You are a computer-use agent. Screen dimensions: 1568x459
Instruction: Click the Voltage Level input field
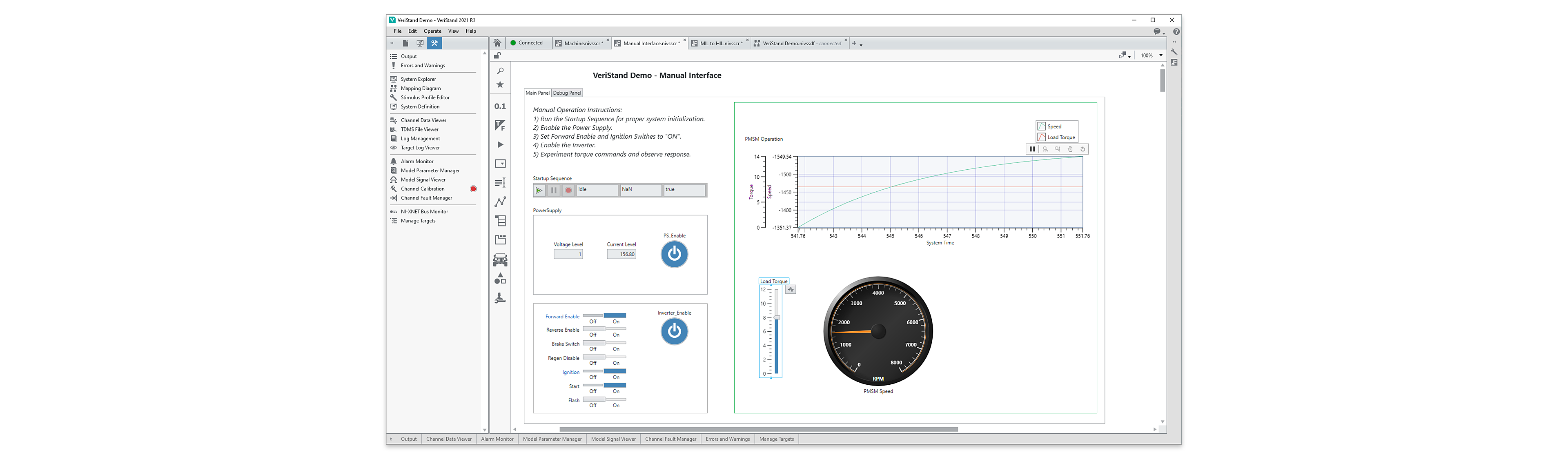568,254
